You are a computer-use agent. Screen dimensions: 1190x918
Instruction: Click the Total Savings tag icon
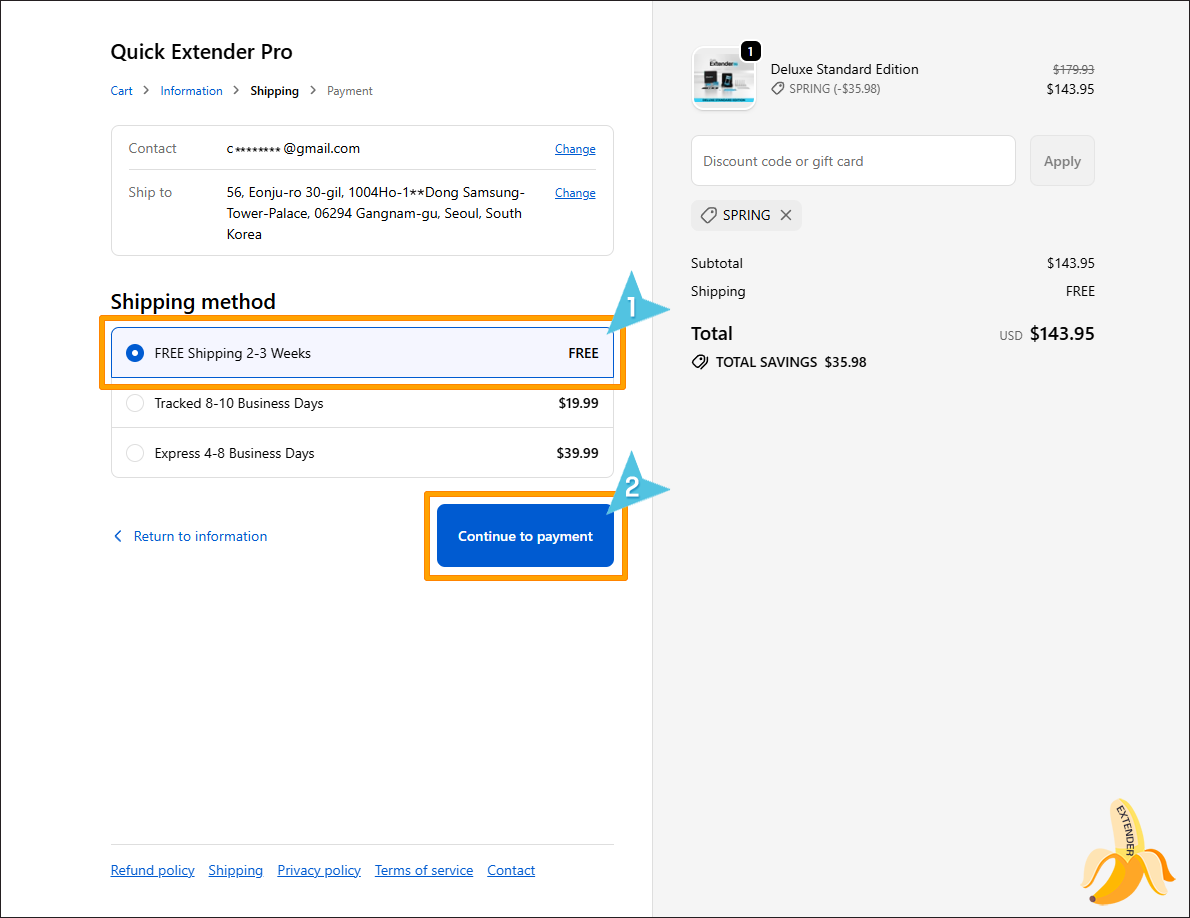700,362
